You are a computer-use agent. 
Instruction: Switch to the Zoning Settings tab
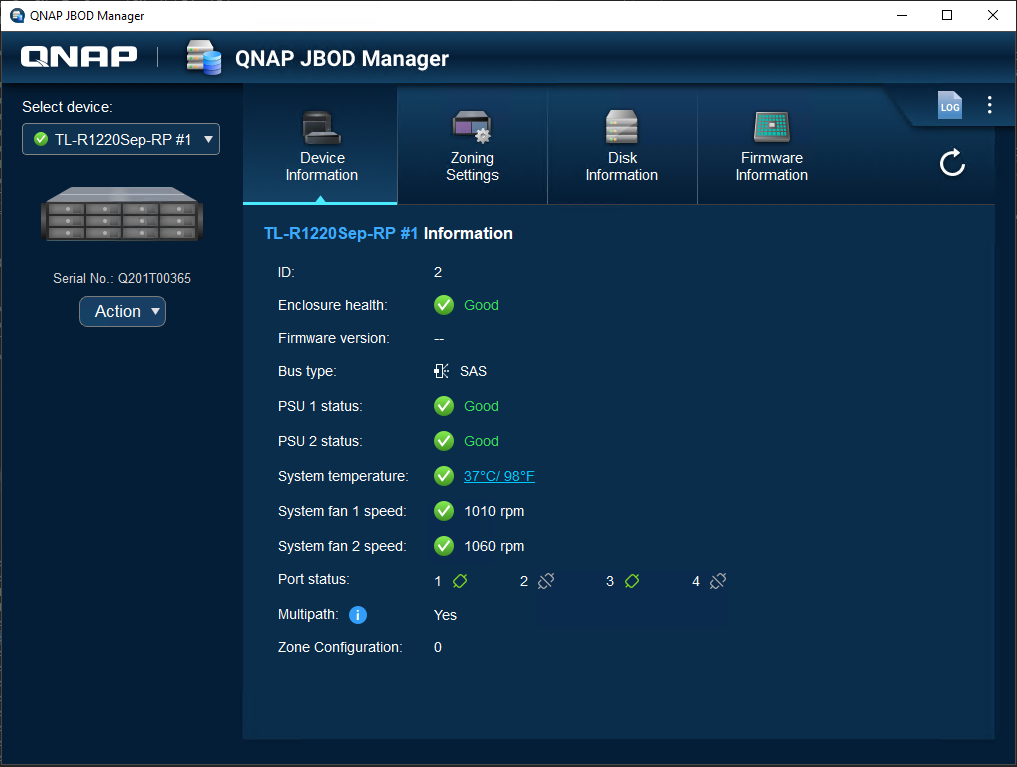pyautogui.click(x=472, y=147)
